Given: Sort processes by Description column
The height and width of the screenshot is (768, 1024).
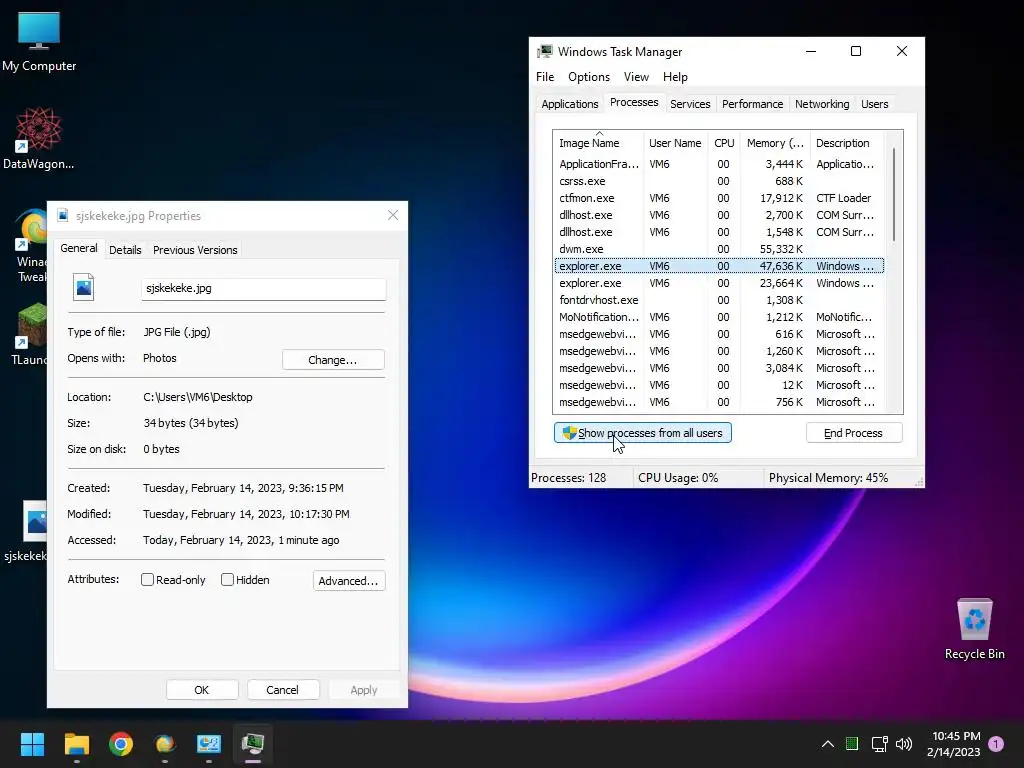Looking at the screenshot, I should click(846, 142).
